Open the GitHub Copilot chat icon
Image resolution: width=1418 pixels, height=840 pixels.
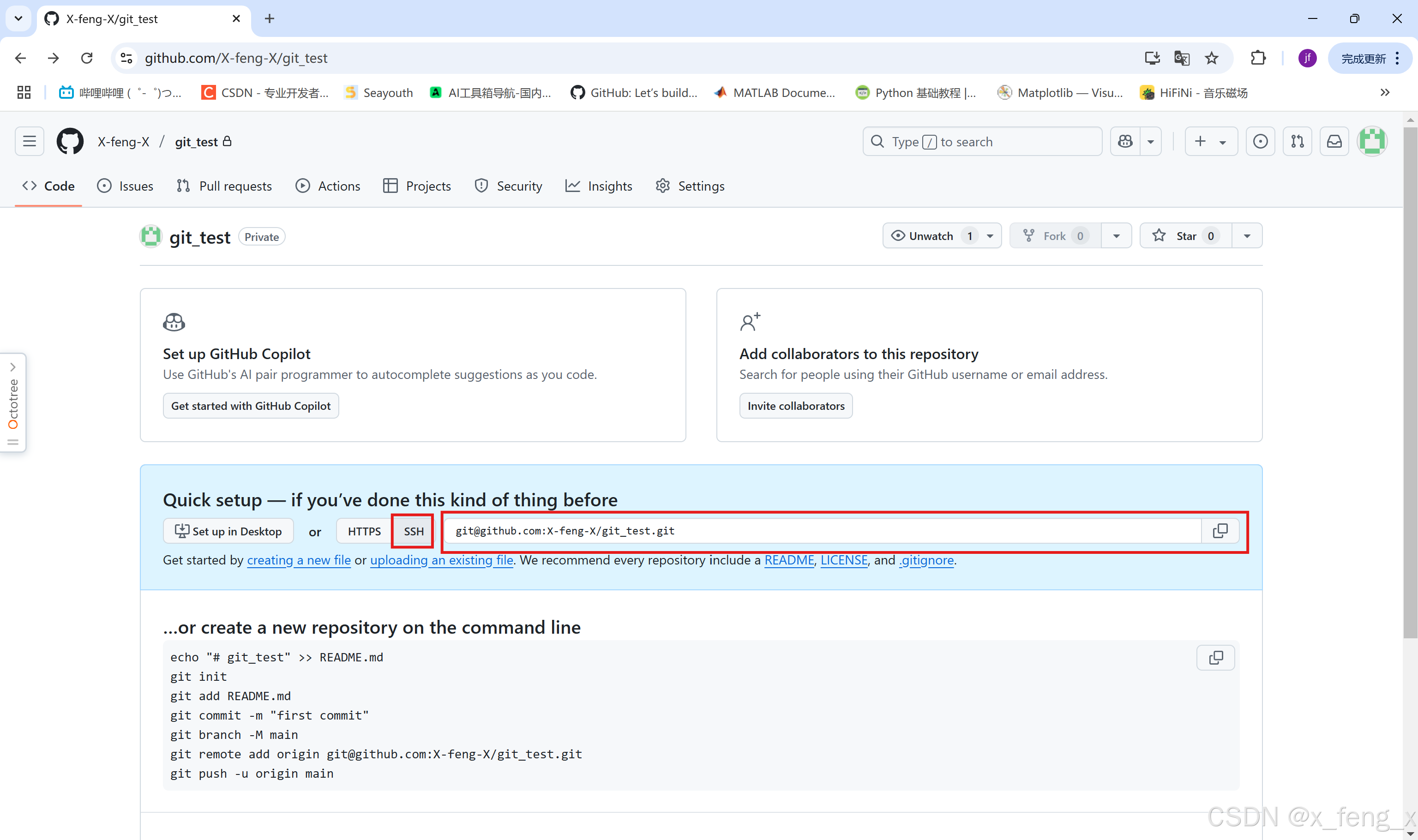(1125, 142)
